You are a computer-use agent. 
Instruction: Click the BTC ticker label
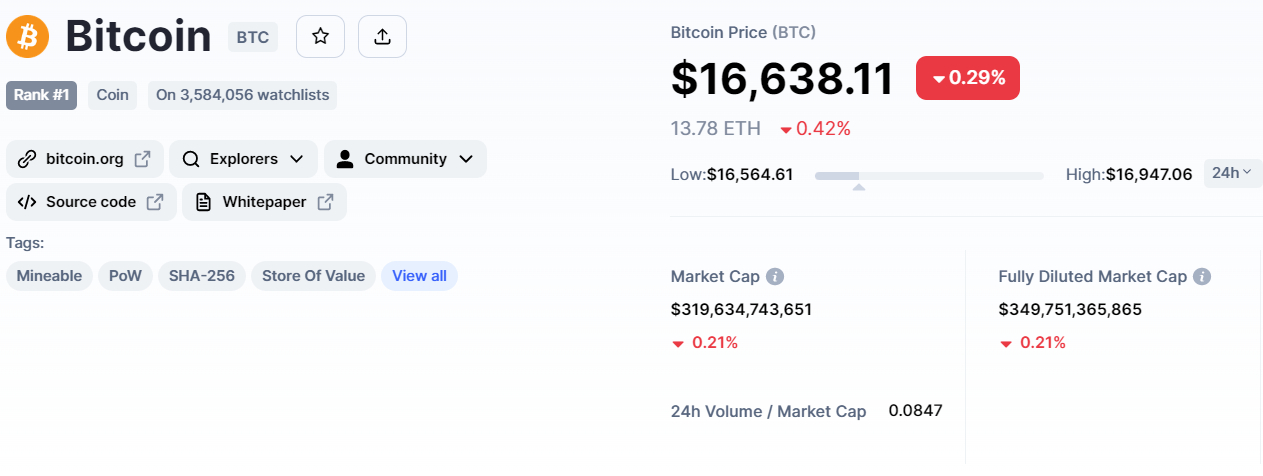[252, 38]
